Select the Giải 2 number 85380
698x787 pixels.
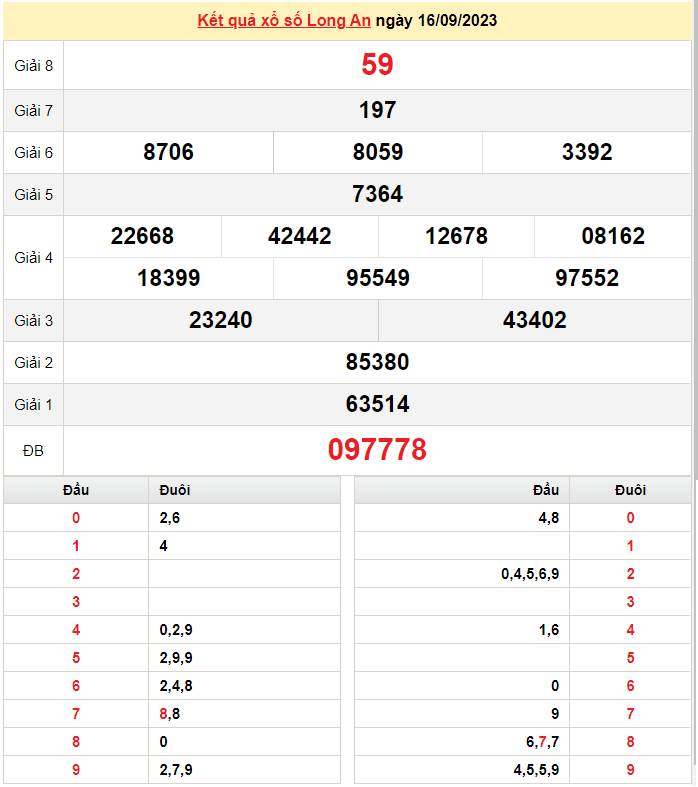point(377,362)
